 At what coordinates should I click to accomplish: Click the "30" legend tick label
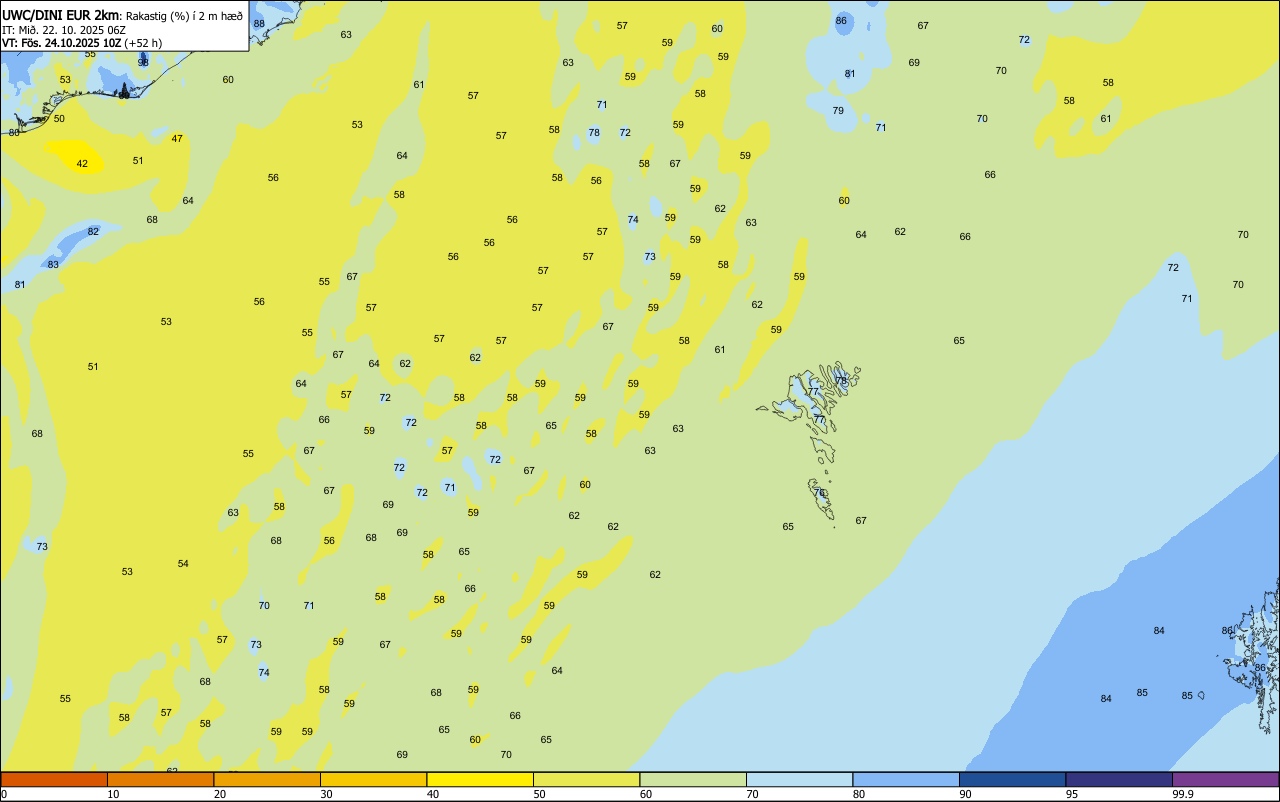(x=326, y=794)
